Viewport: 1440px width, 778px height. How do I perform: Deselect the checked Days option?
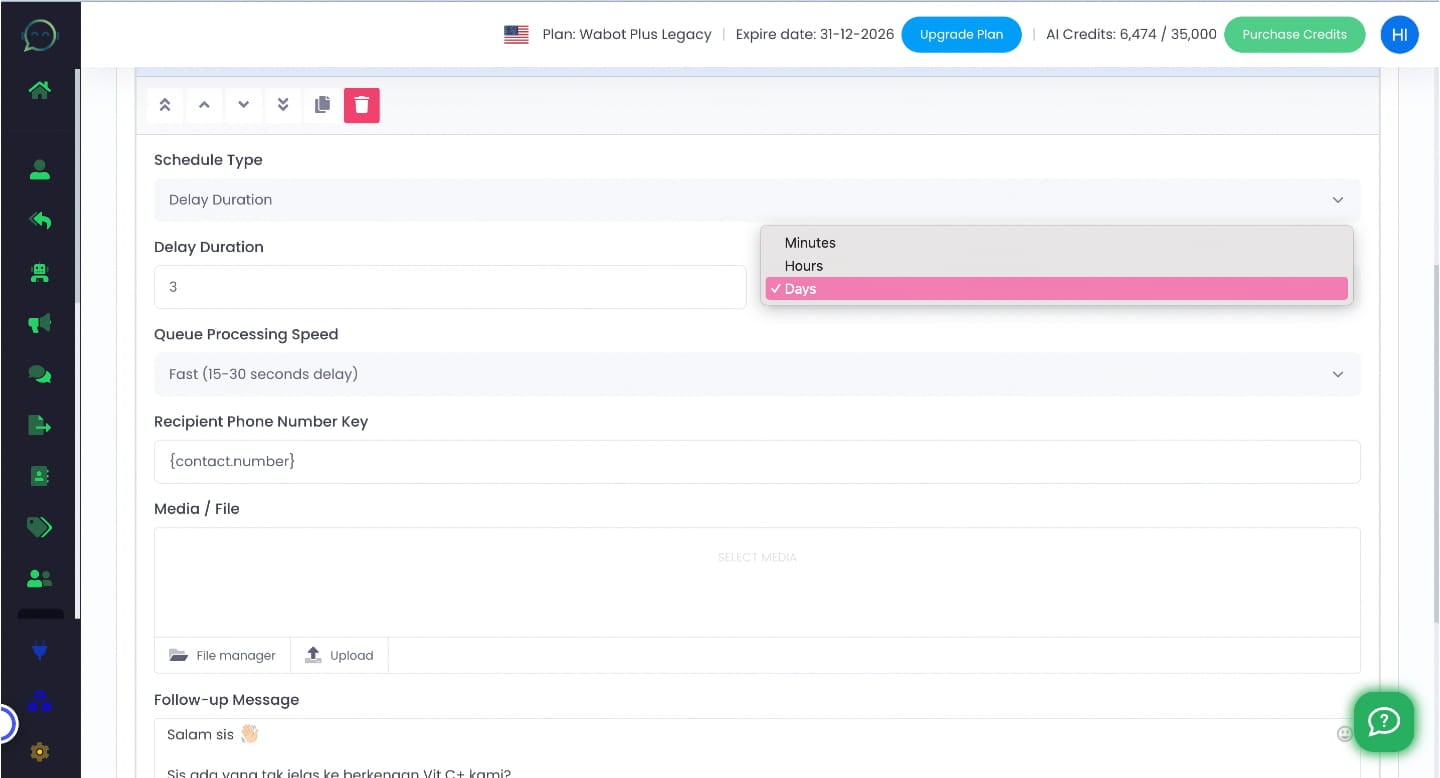pos(801,289)
